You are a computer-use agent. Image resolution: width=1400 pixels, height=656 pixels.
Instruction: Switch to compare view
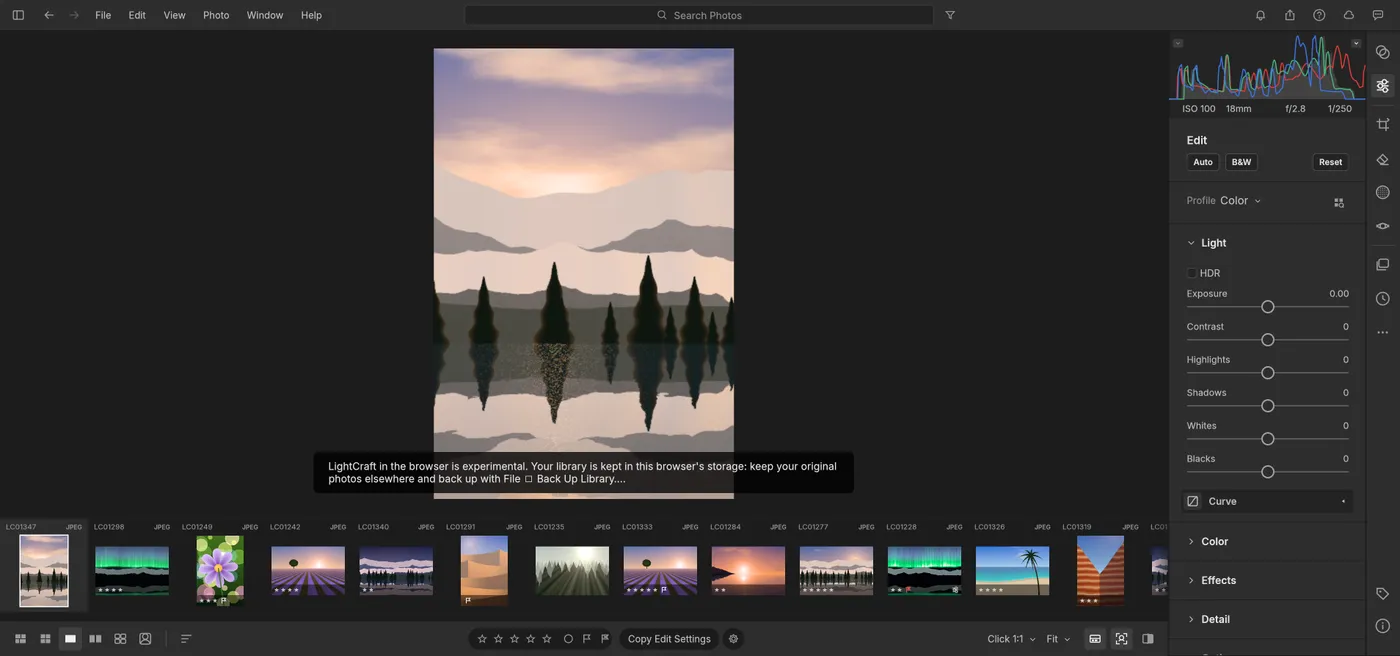click(x=95, y=639)
